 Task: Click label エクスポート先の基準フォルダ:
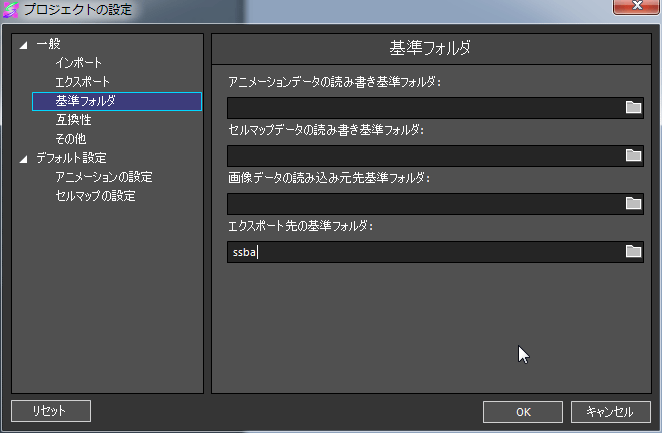click(x=301, y=226)
